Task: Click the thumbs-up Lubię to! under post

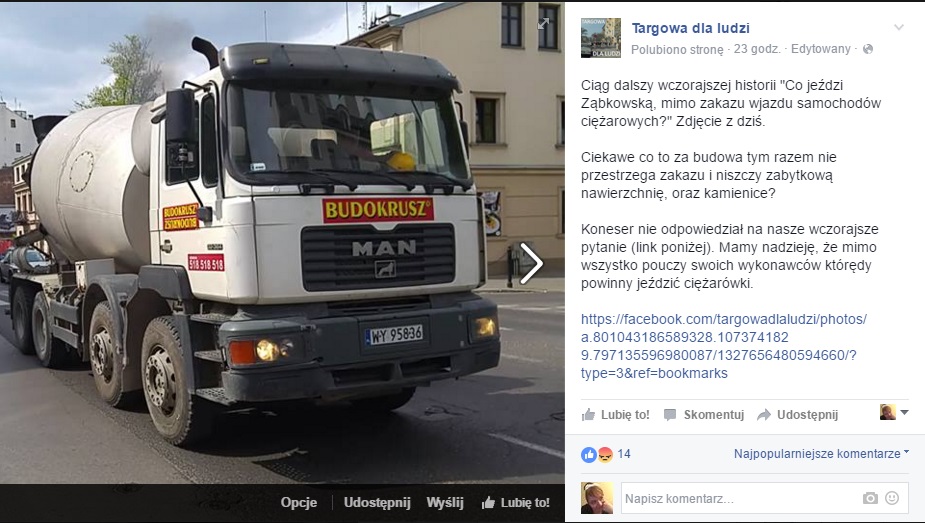Action: point(615,415)
